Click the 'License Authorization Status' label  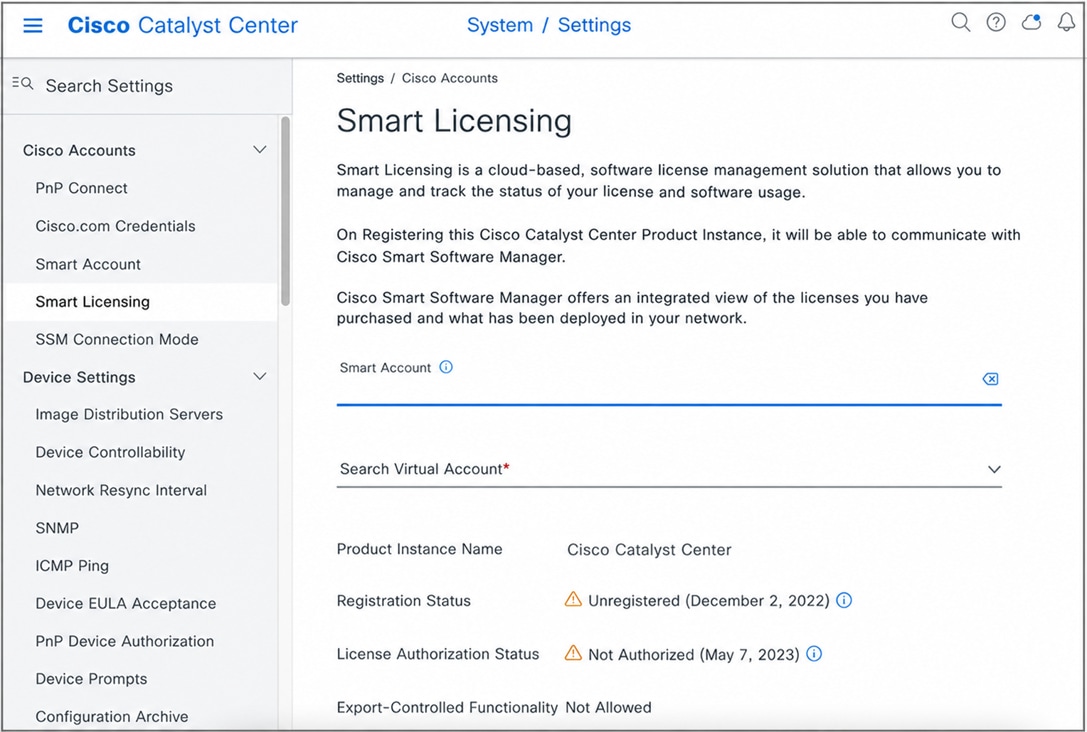click(x=438, y=654)
